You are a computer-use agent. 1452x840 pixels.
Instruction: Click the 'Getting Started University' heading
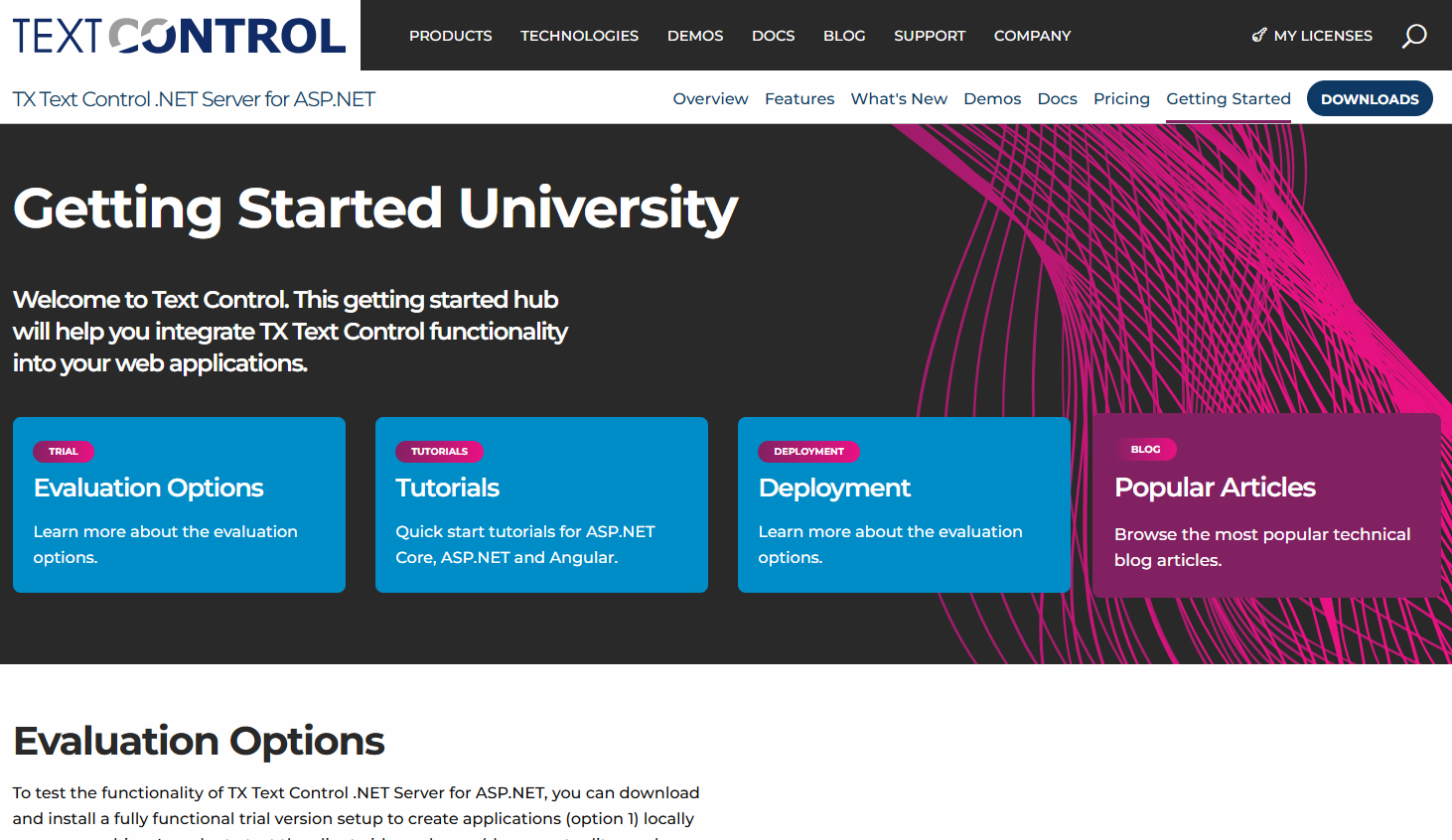(375, 209)
